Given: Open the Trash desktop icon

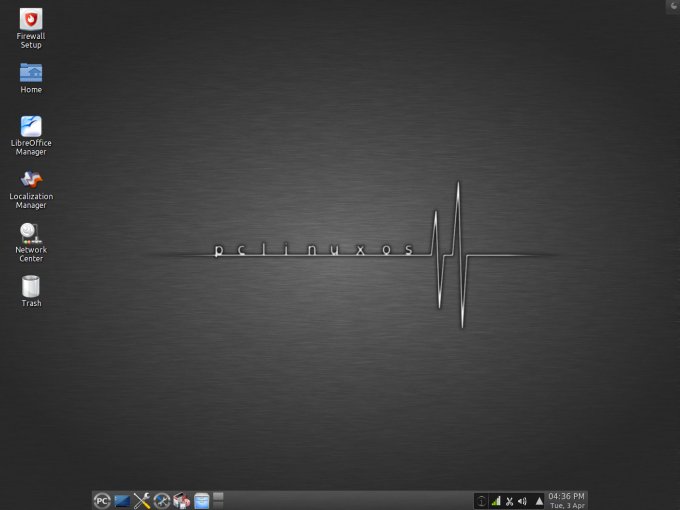Looking at the screenshot, I should 31,291.
